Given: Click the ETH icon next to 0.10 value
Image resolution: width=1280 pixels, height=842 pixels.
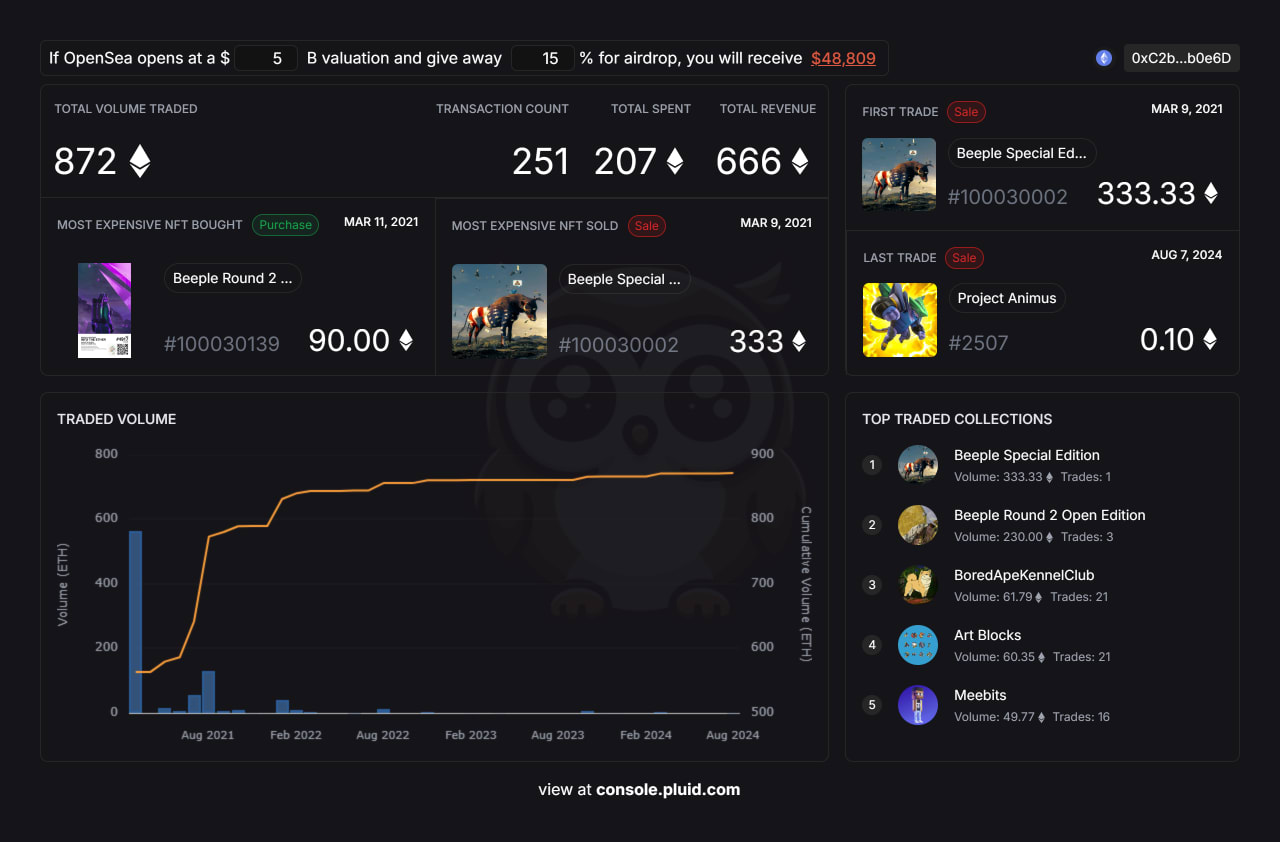Looking at the screenshot, I should tap(1209, 340).
